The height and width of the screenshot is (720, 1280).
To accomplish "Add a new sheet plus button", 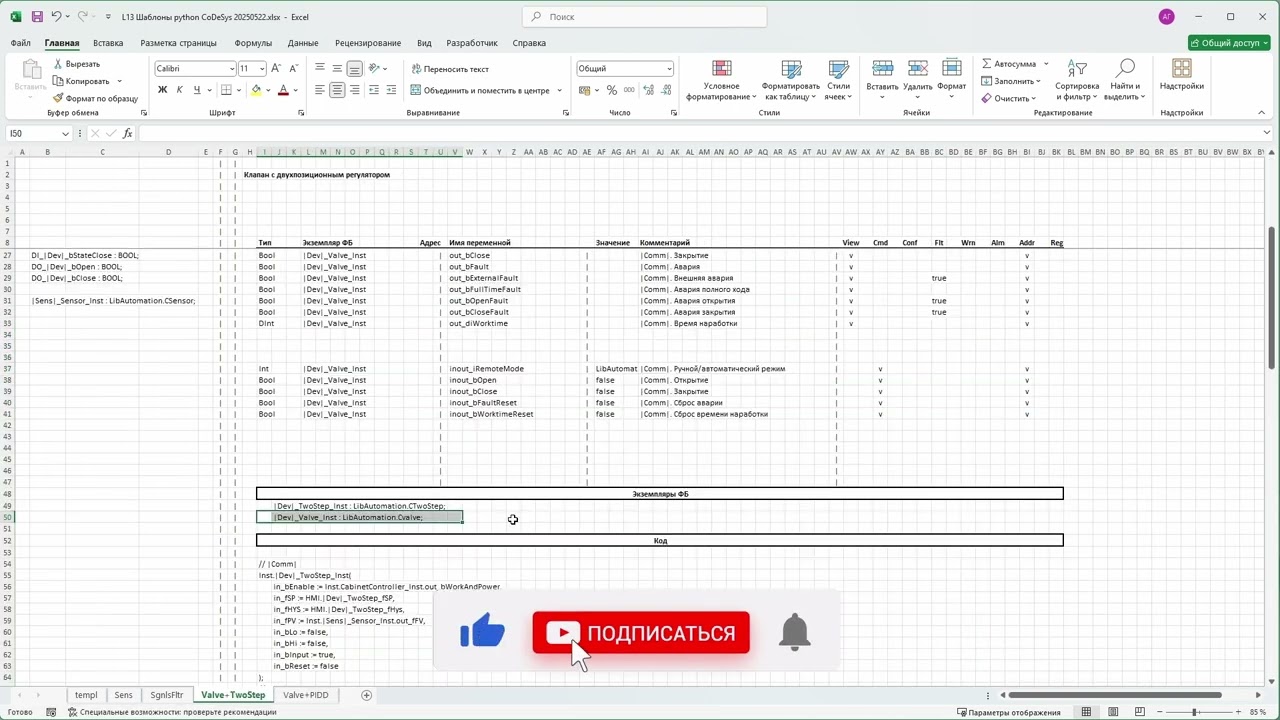I will point(366,695).
